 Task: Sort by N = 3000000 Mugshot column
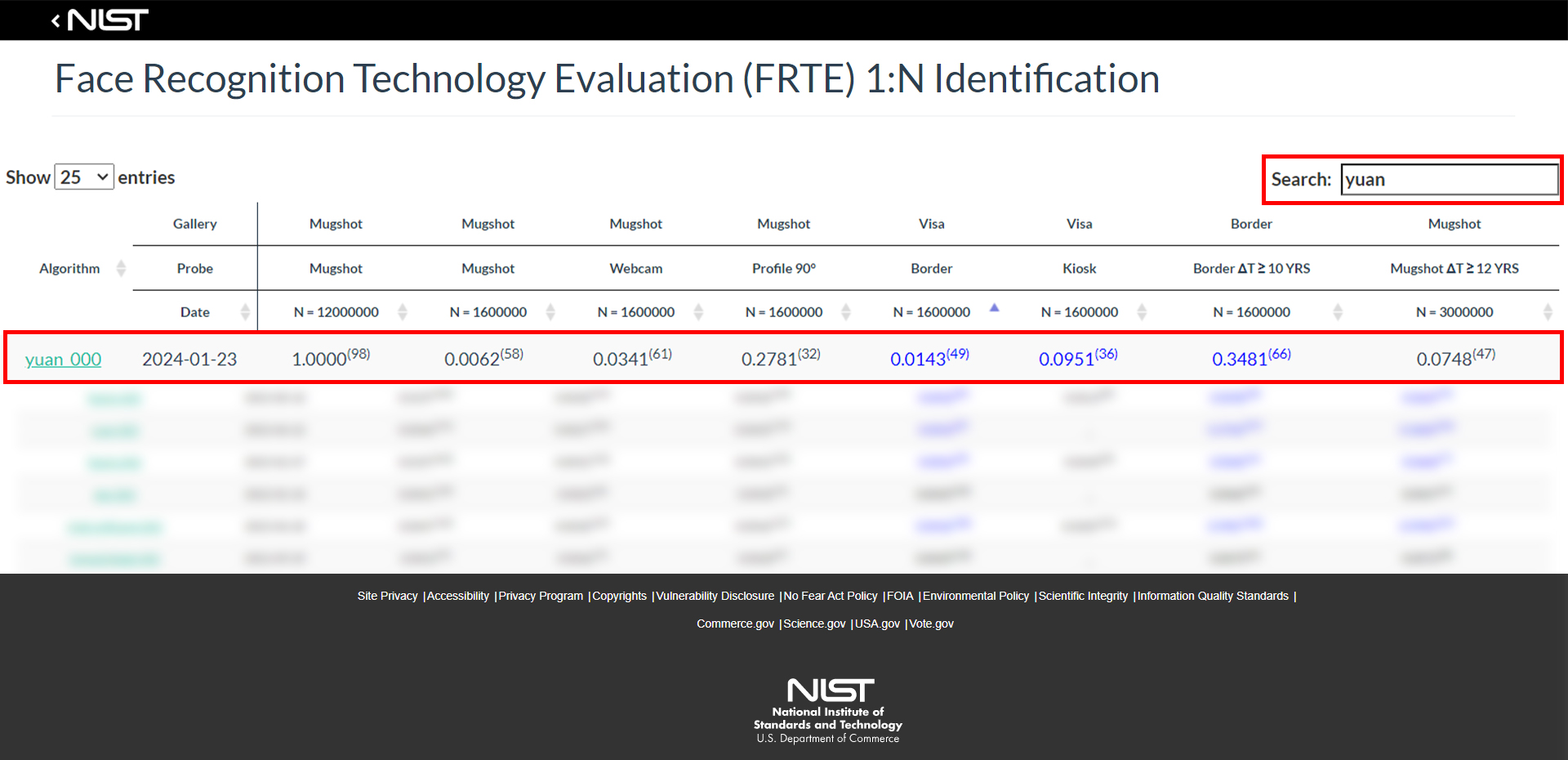click(1548, 311)
